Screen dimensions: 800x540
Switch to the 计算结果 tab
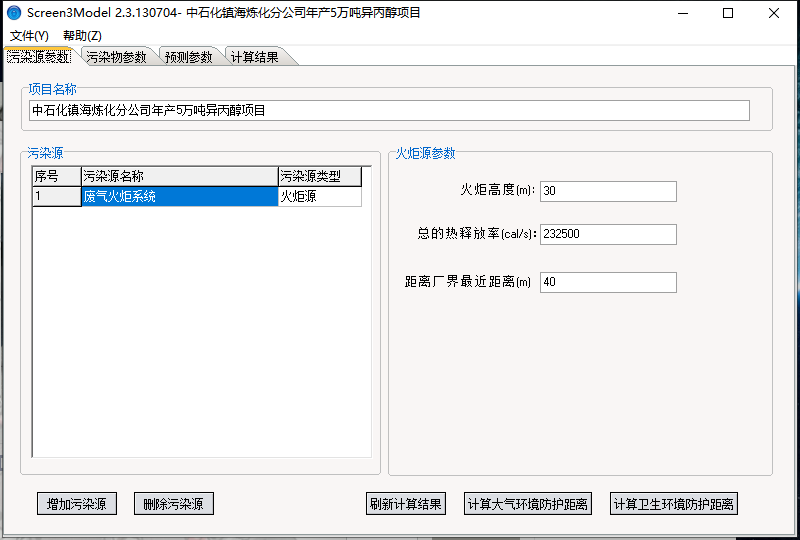pyautogui.click(x=255, y=57)
